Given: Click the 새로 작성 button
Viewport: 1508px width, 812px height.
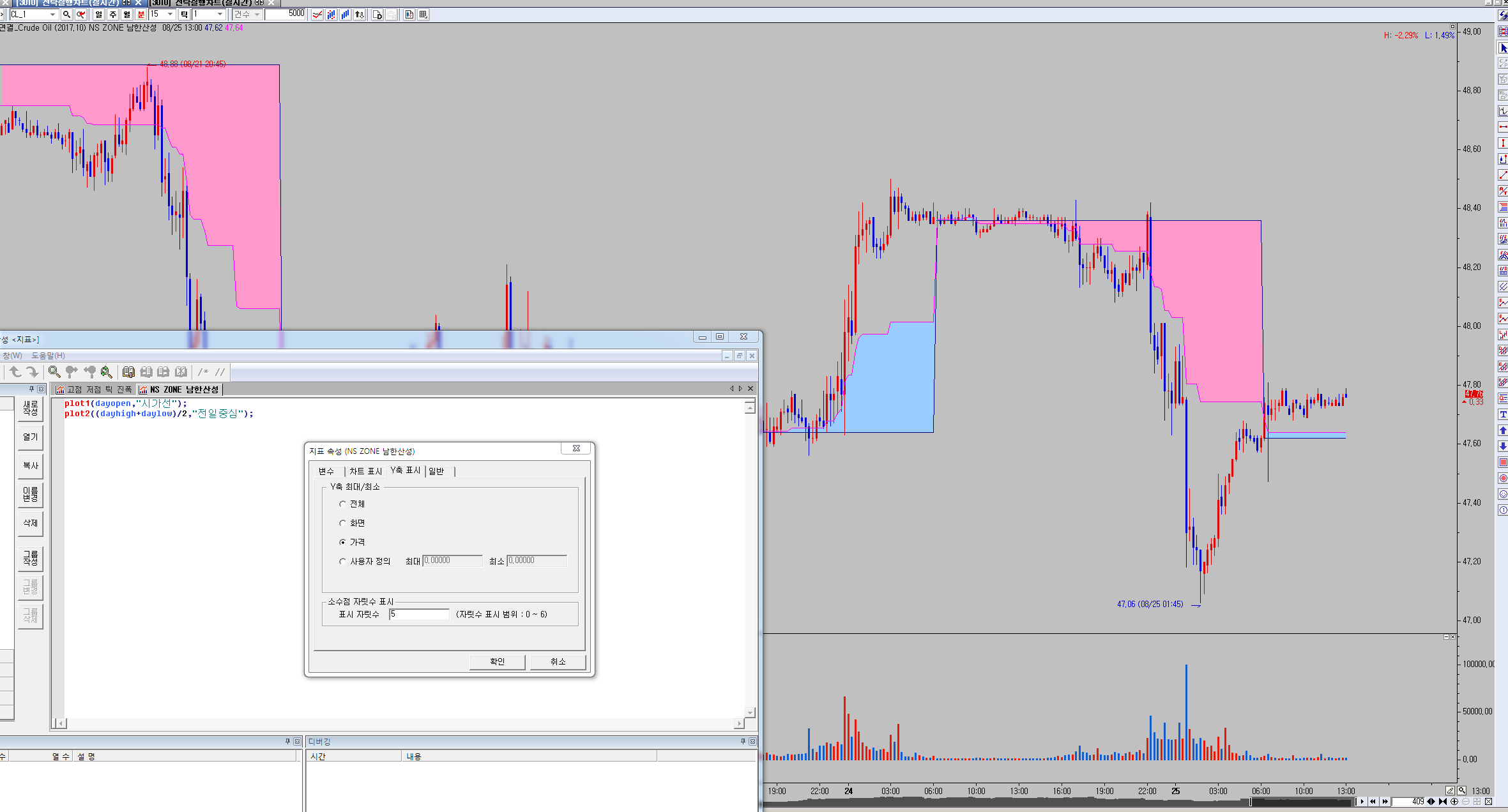Looking at the screenshot, I should (30, 408).
